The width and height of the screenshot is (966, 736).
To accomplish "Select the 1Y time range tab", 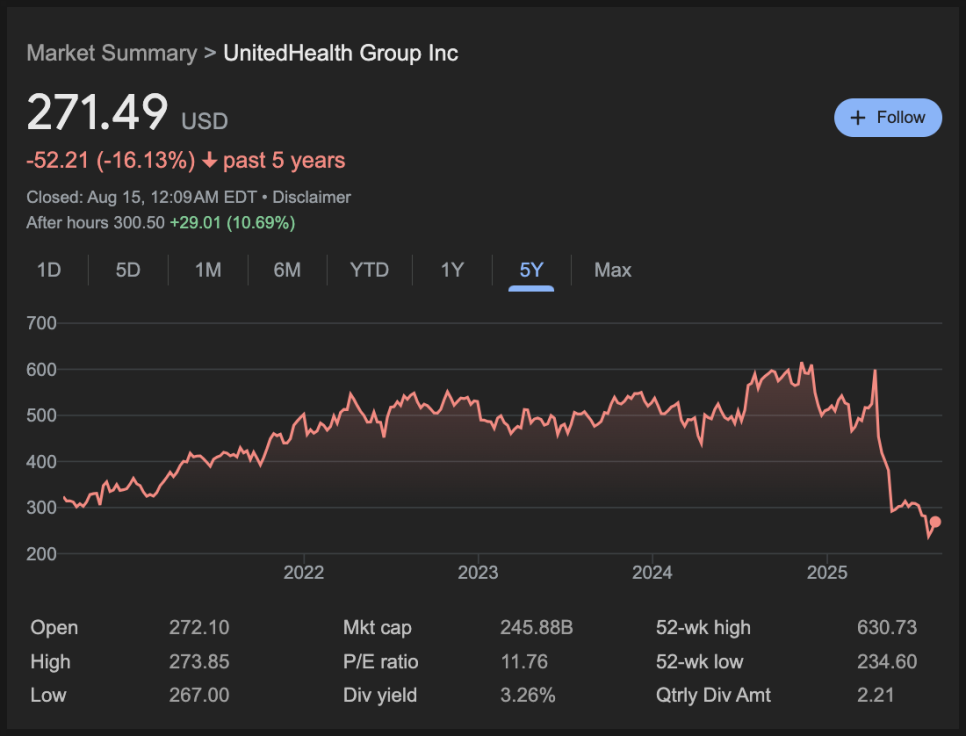I will click(452, 270).
